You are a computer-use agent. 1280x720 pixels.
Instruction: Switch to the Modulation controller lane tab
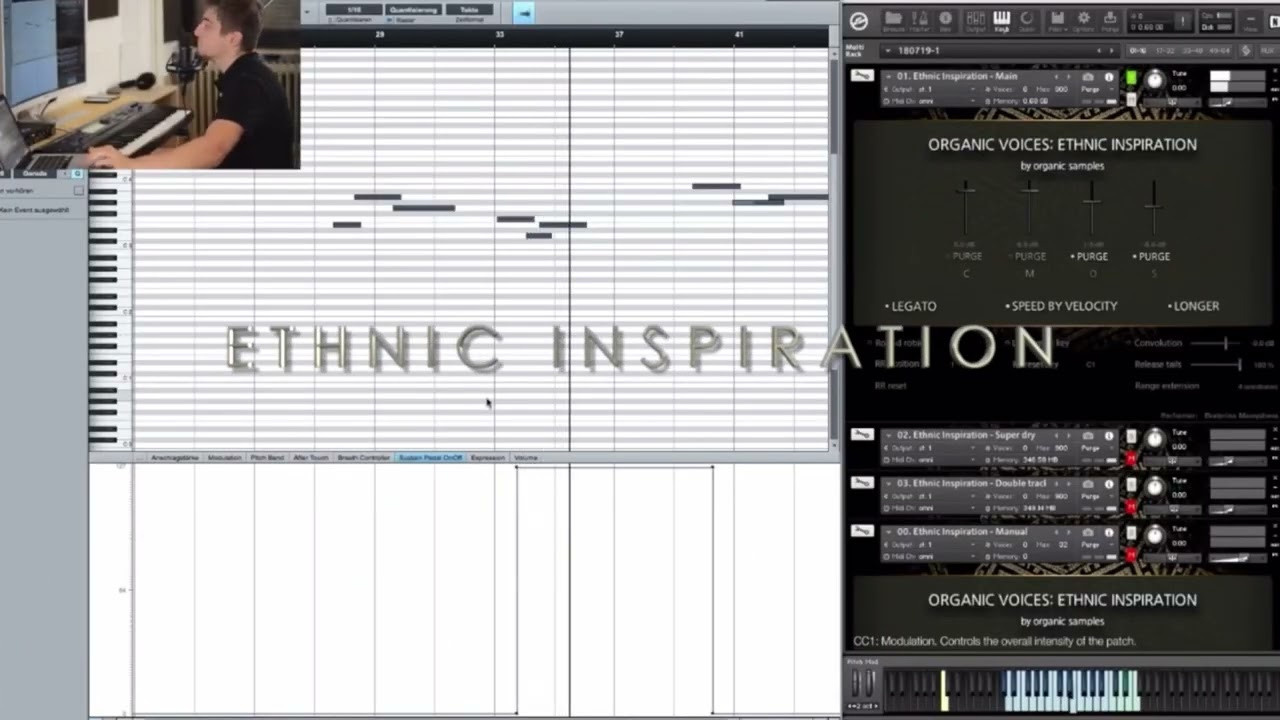(x=224, y=458)
